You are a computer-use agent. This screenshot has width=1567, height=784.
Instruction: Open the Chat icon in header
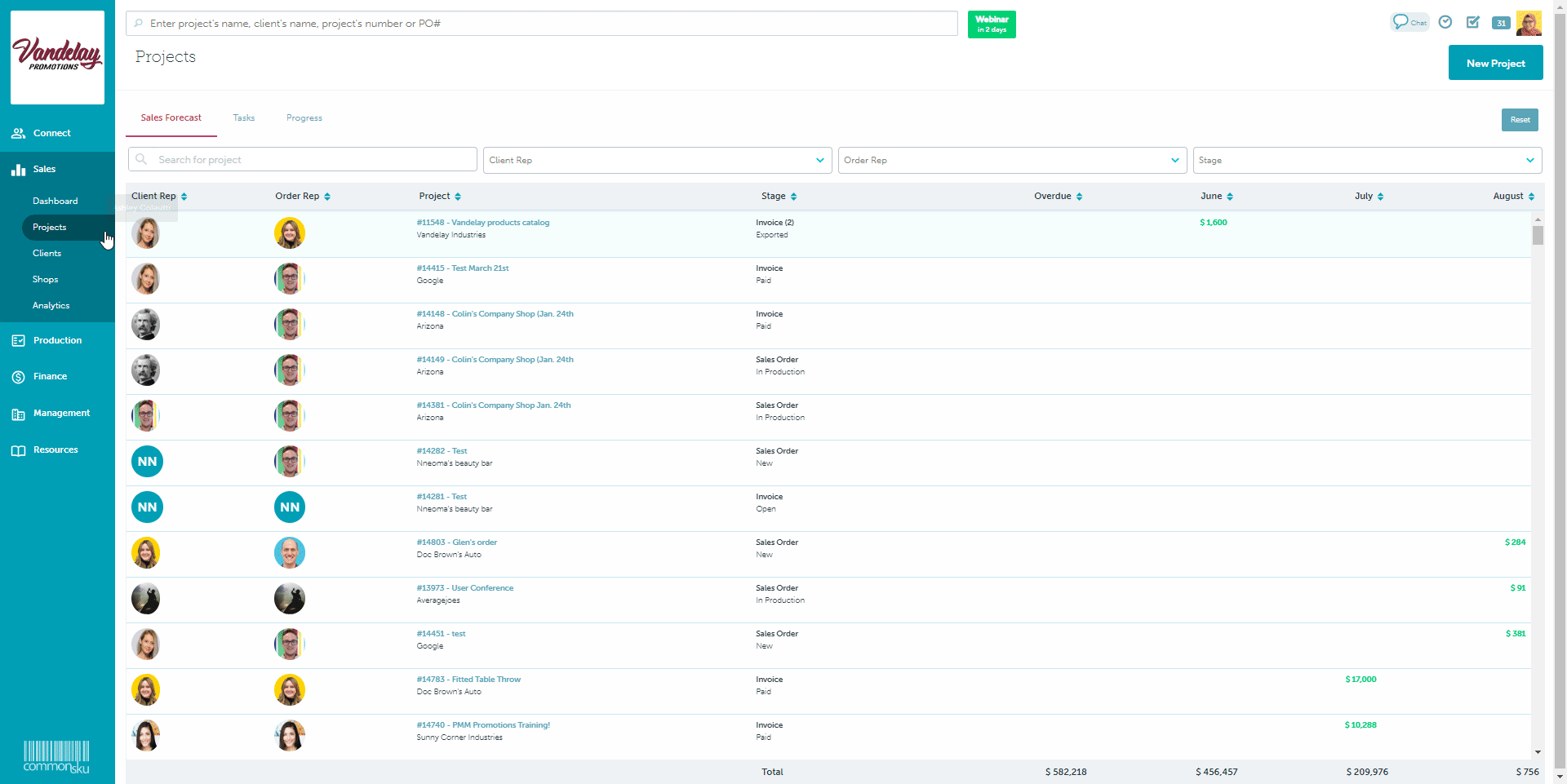click(1409, 22)
